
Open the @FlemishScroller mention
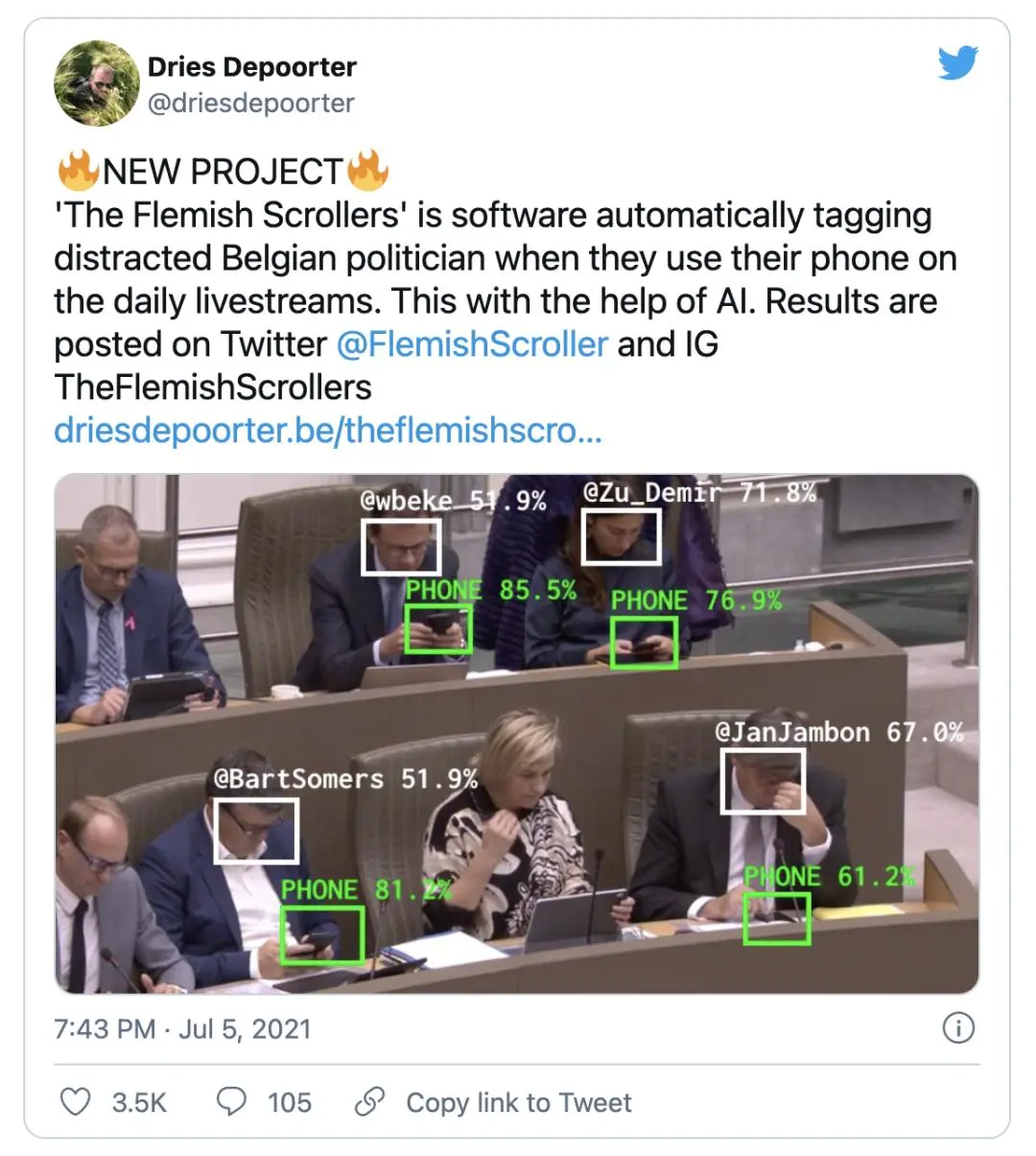472,343
